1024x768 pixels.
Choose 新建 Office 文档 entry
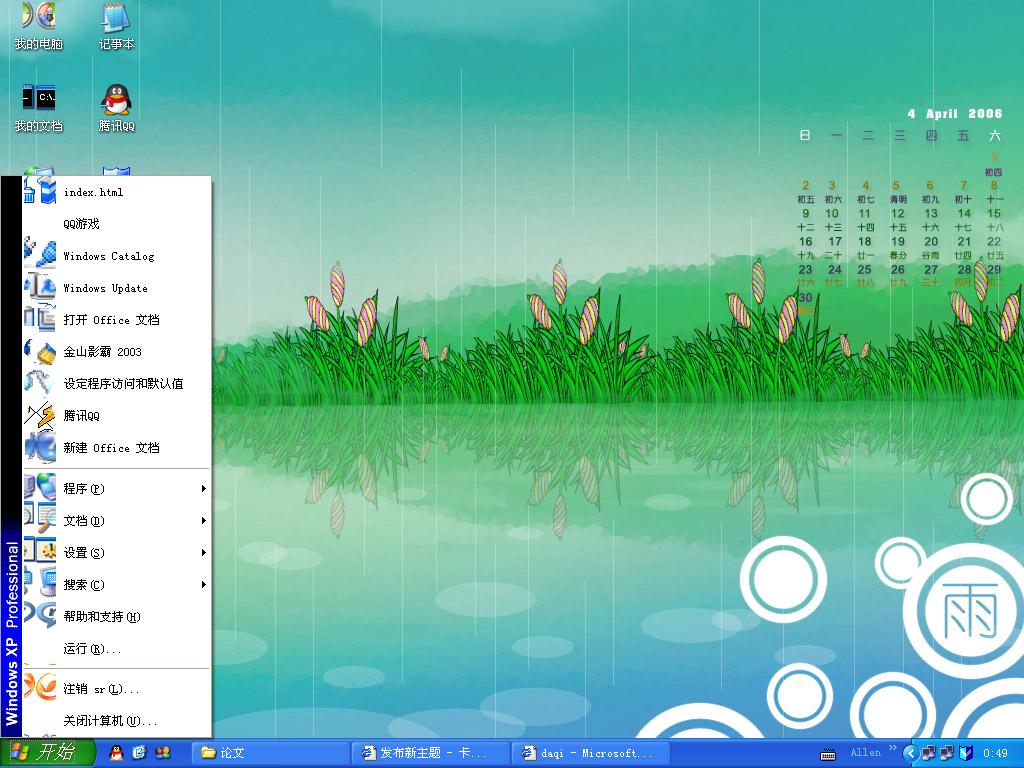point(116,448)
